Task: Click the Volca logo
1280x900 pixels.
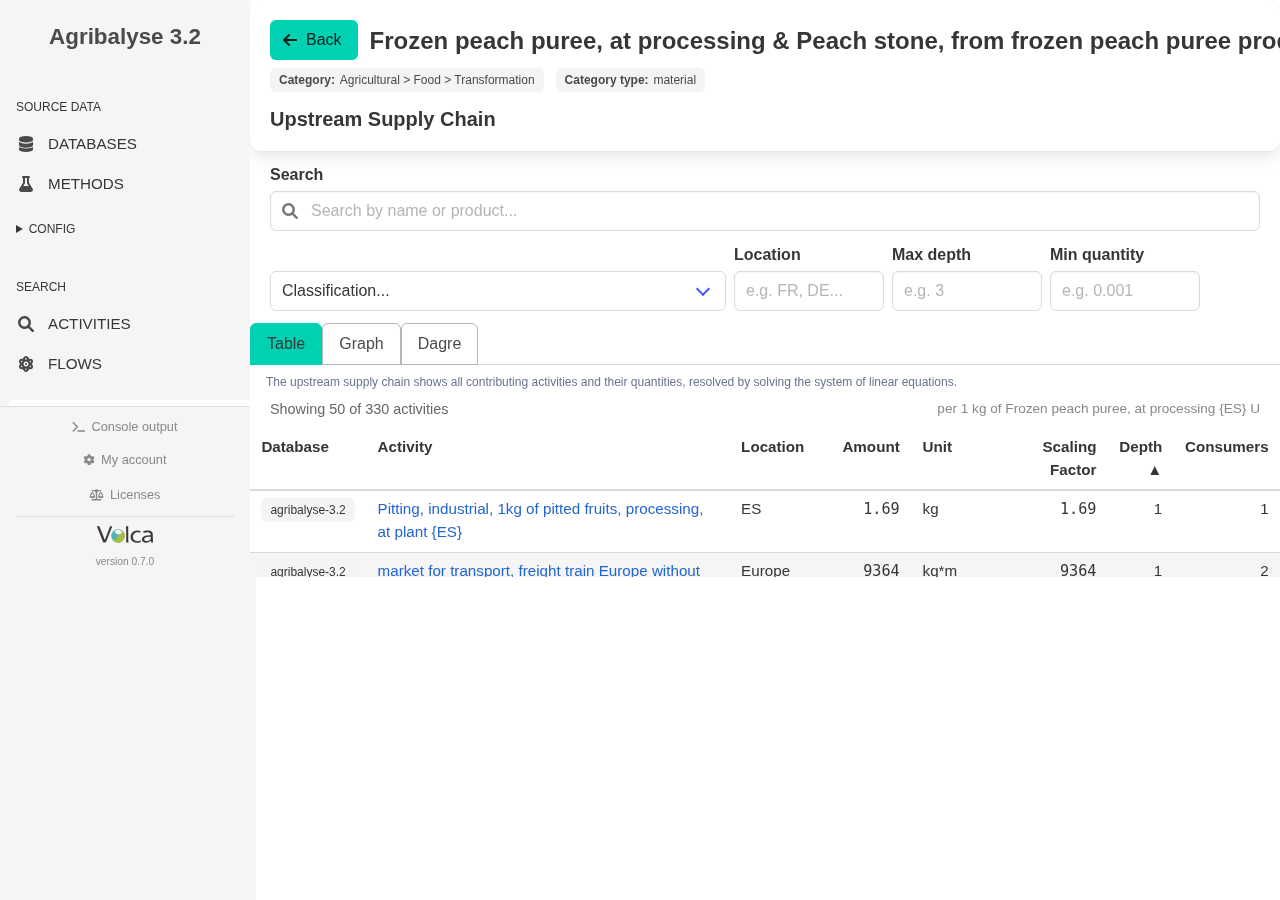Action: [x=125, y=535]
